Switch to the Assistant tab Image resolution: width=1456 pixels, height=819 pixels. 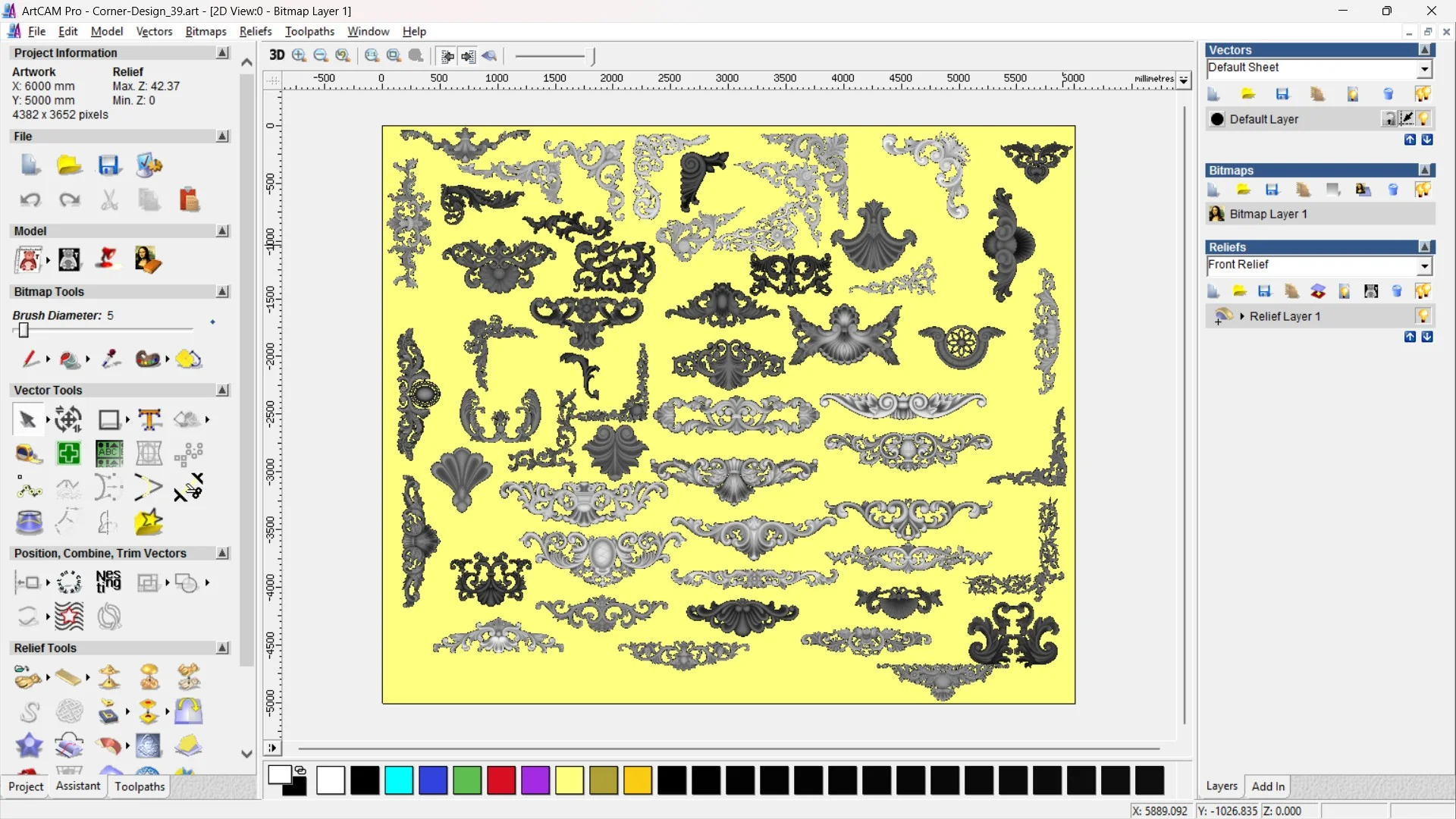77,786
